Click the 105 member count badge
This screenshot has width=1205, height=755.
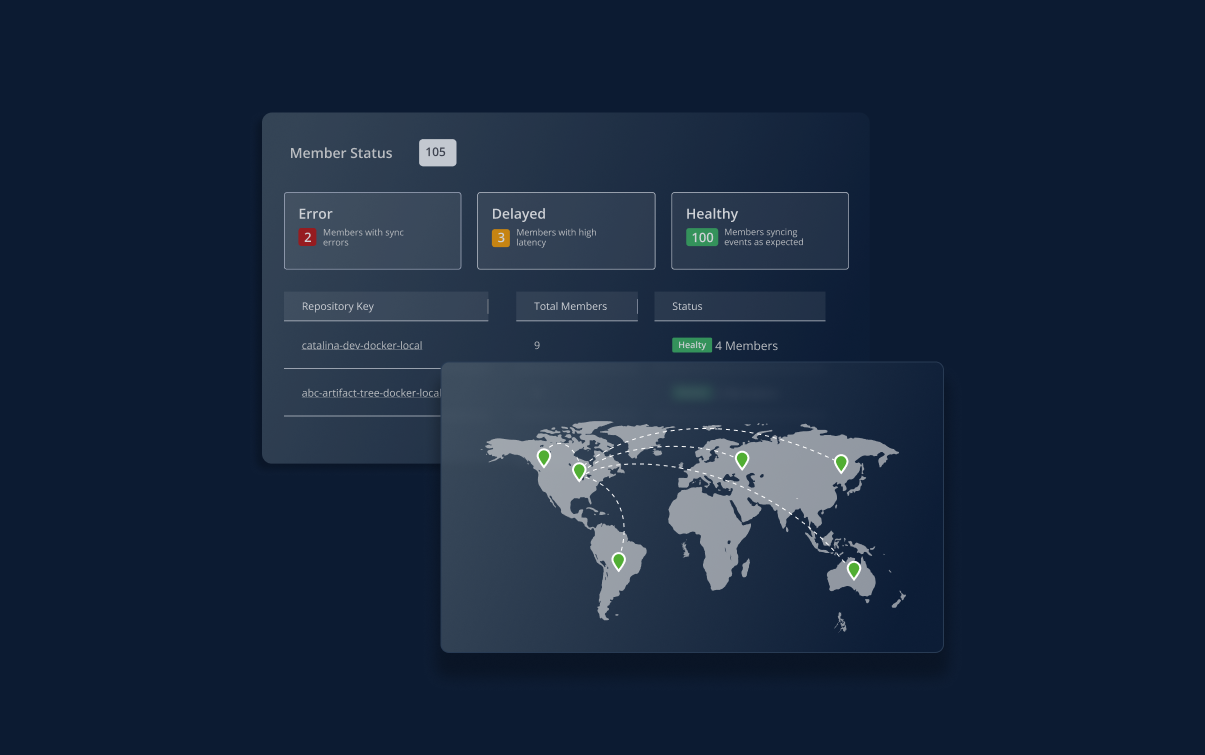click(x=437, y=153)
